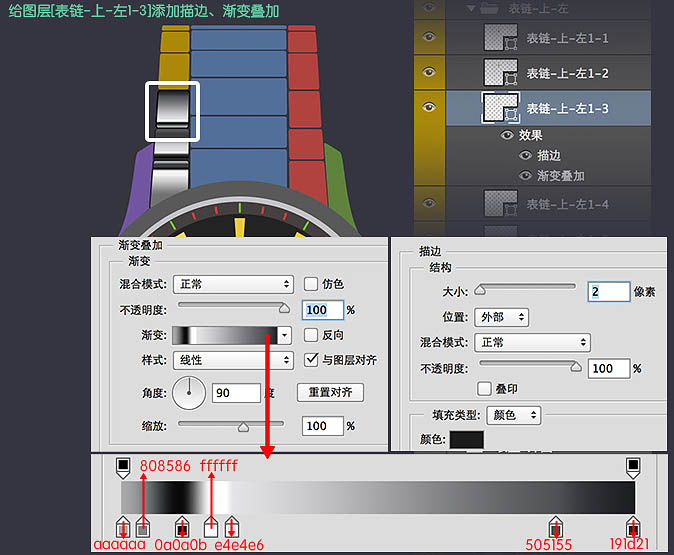Click the 重置对齐 button

click(330, 392)
